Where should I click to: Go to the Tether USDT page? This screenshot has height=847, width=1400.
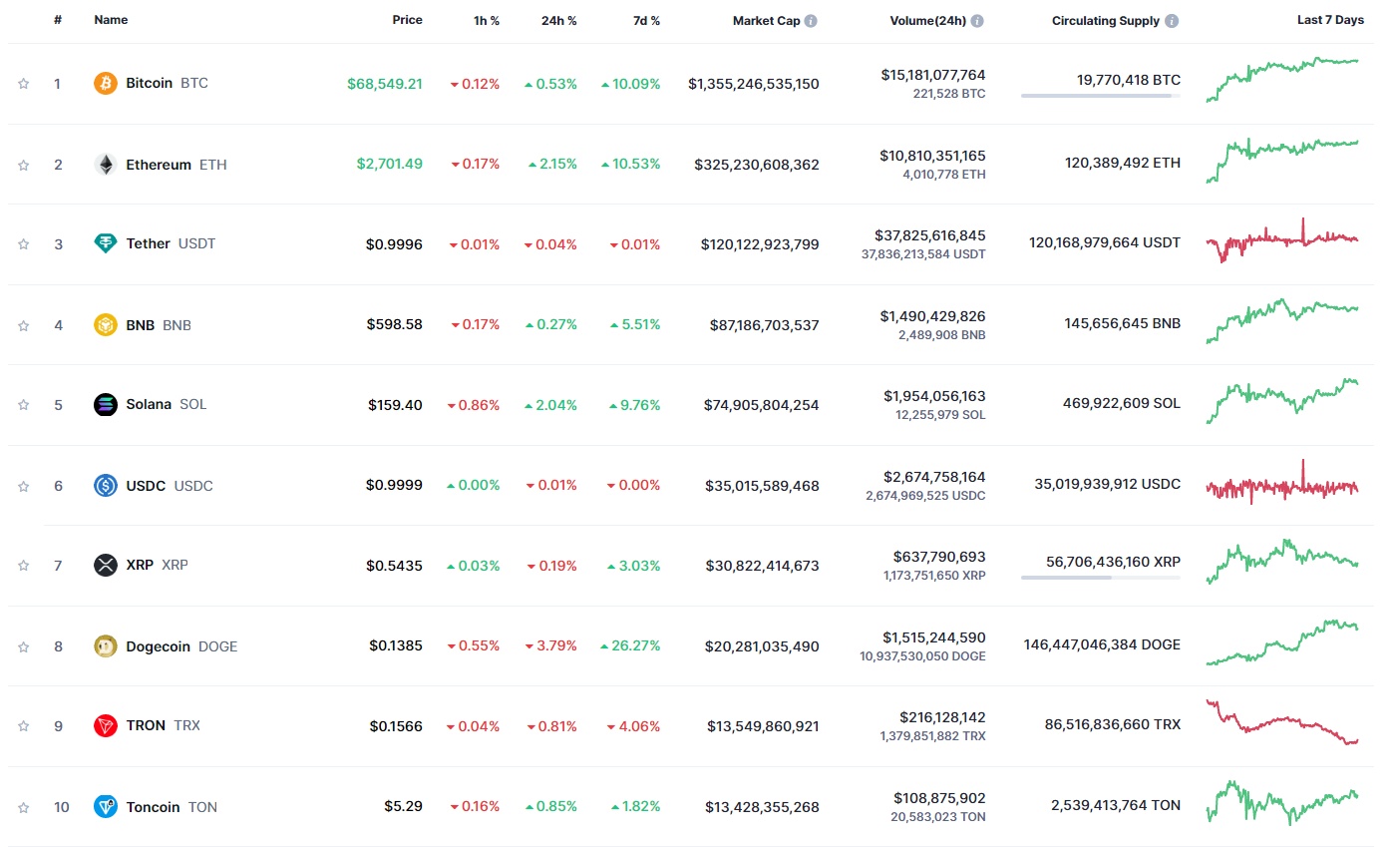click(x=171, y=243)
